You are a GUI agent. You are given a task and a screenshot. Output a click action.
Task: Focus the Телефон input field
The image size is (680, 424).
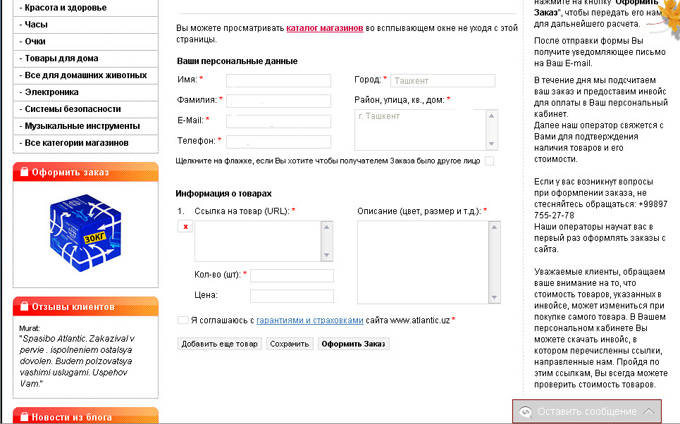coord(278,142)
